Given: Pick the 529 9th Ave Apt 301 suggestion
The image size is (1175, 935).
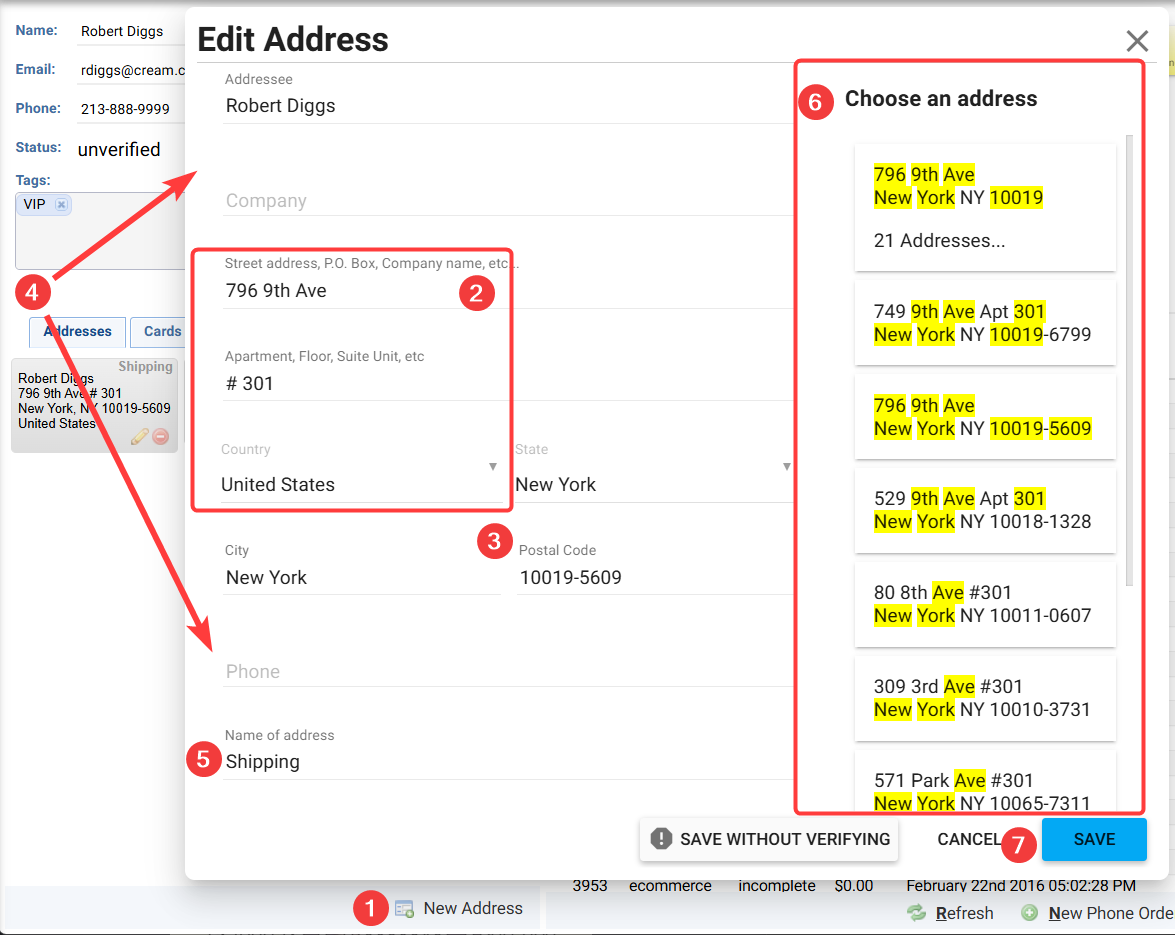Looking at the screenshot, I should point(984,510).
